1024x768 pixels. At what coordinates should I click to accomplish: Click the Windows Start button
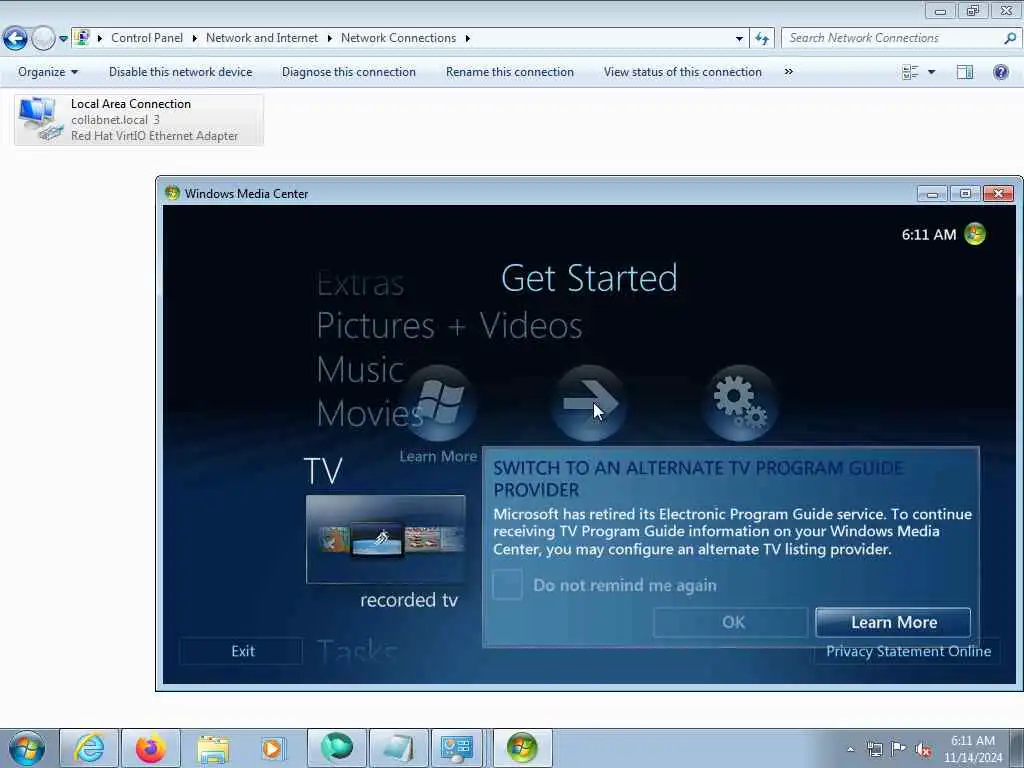point(27,748)
